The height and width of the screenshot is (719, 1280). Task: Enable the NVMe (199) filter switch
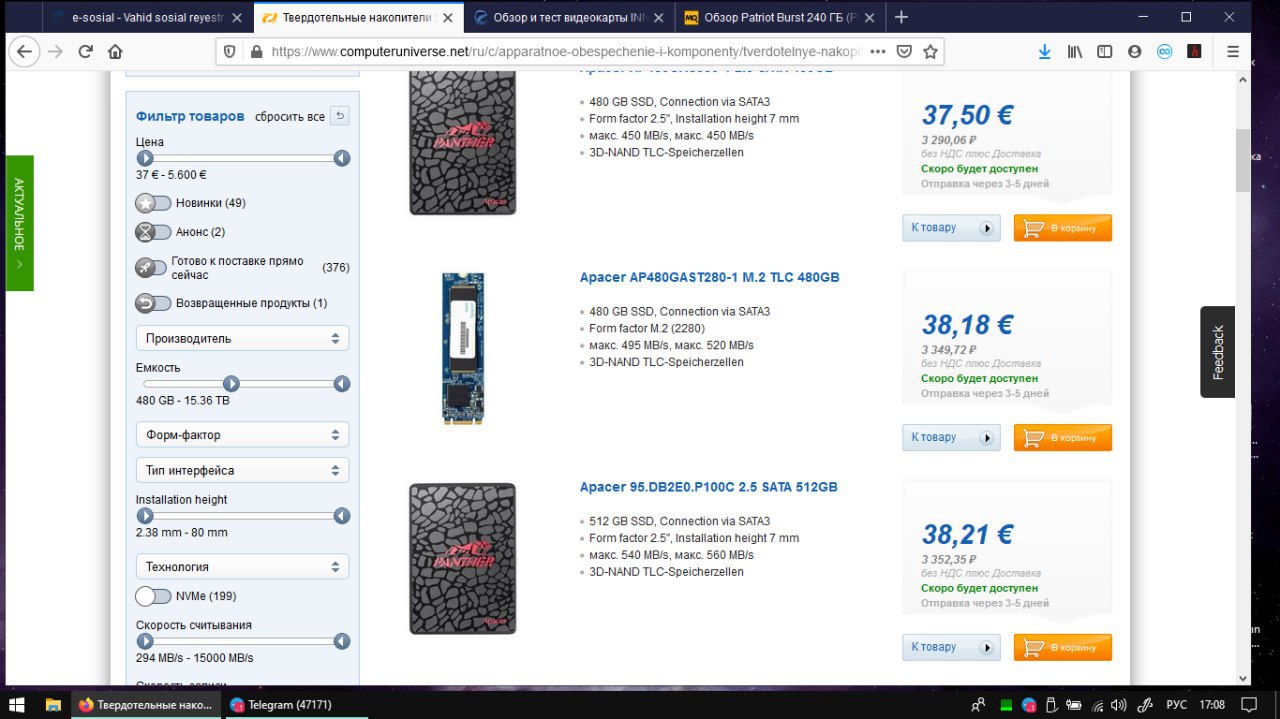(x=153, y=596)
